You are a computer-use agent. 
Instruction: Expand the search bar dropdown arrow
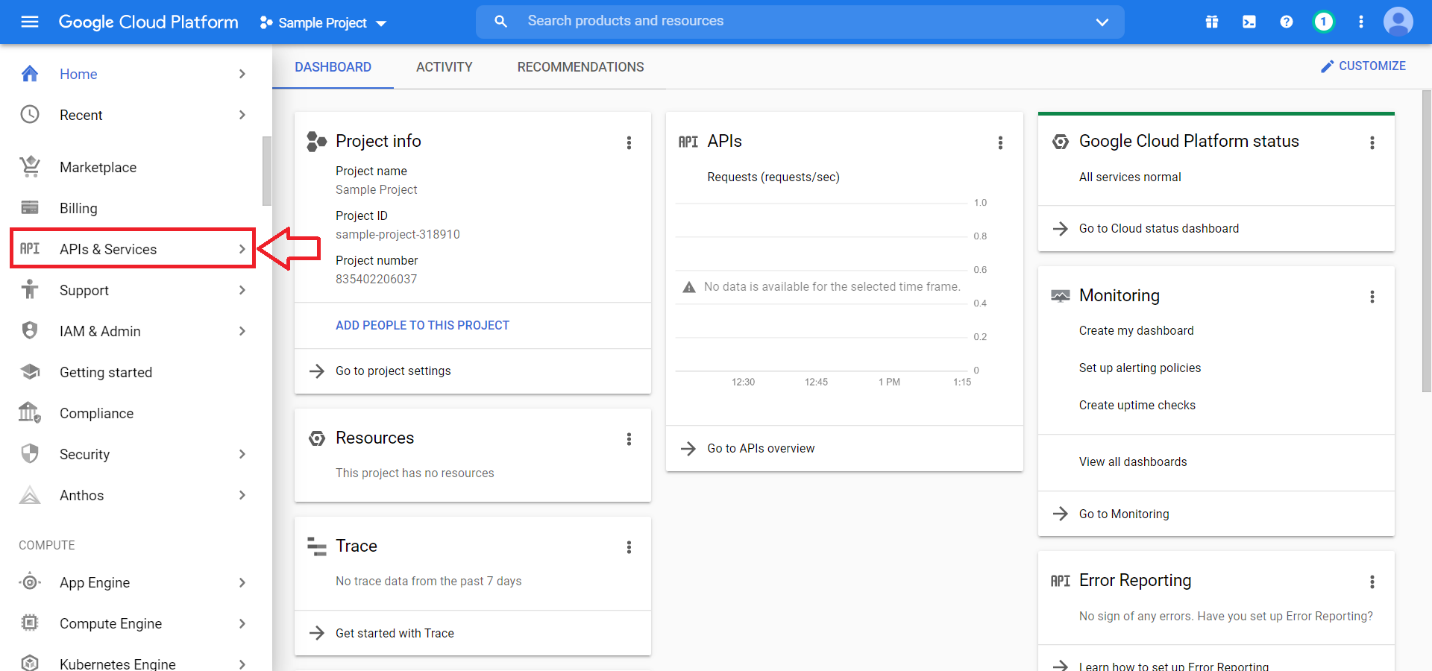(x=1102, y=21)
